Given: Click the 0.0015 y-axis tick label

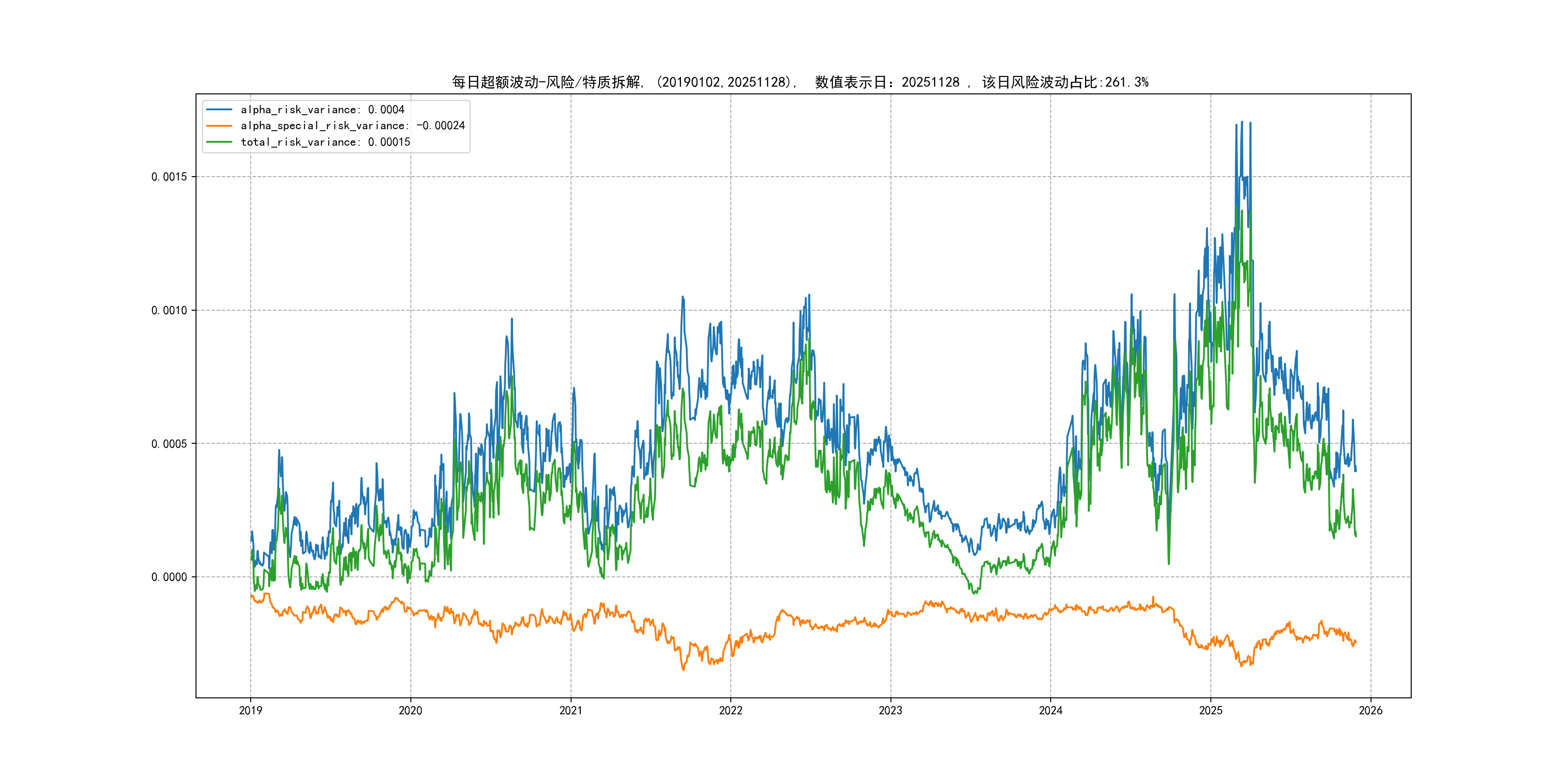Looking at the screenshot, I should coord(169,177).
